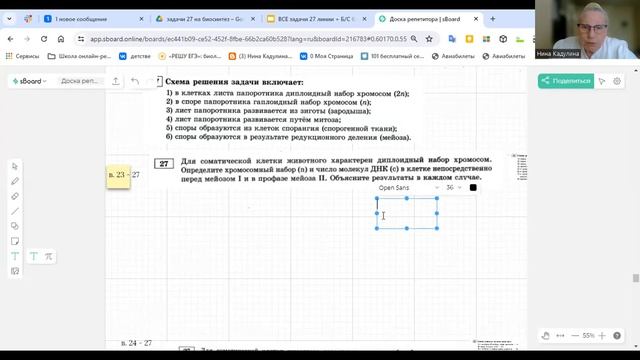Close the 'Доска репетитора' tab
This screenshot has width=640, height=360.
[x=476, y=19]
